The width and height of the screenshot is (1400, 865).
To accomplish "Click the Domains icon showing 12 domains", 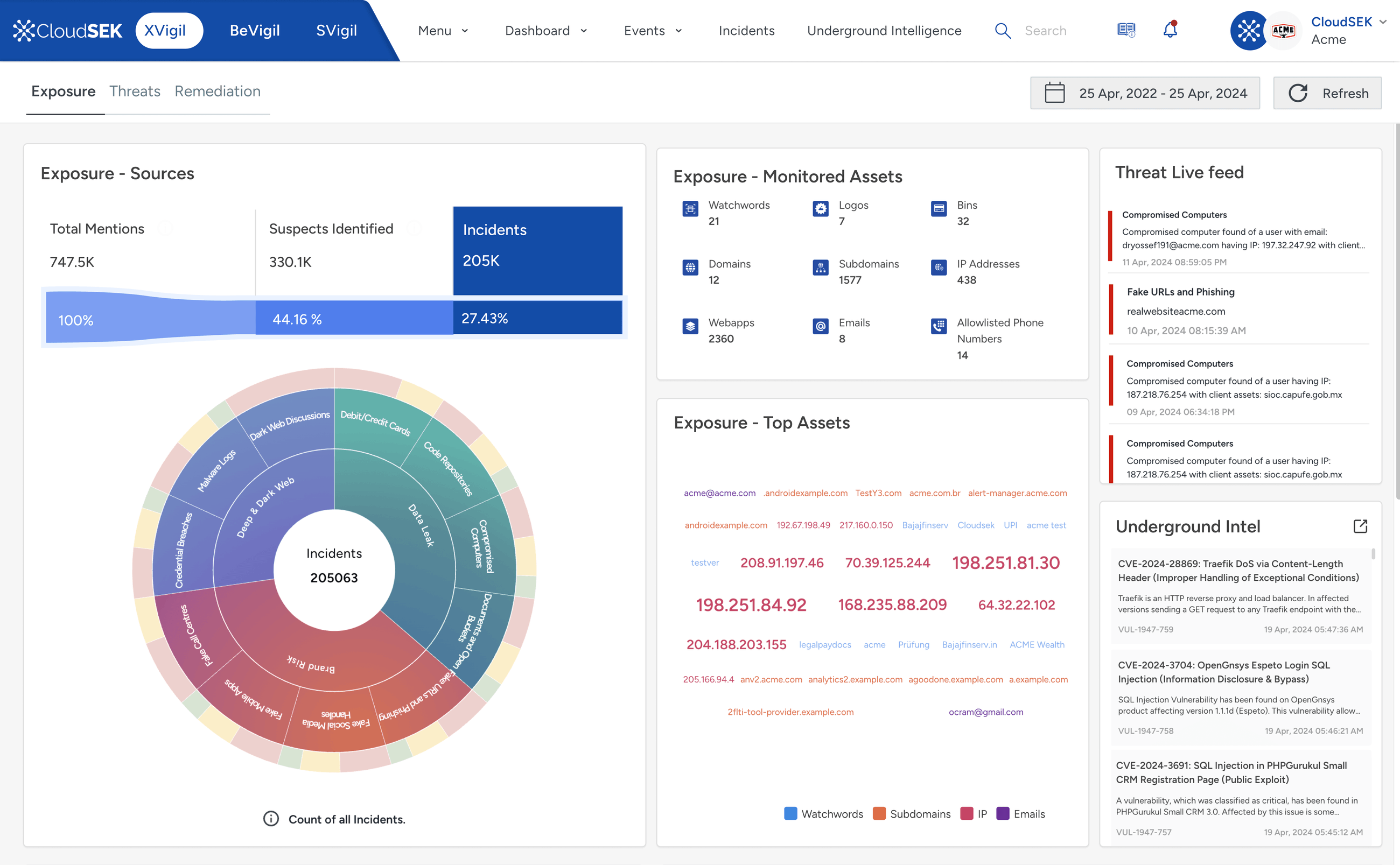I will (690, 267).
